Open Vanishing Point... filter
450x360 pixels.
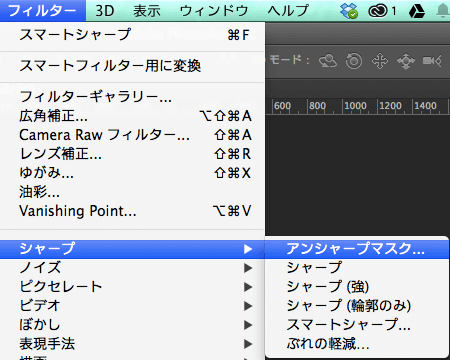click(x=133, y=211)
